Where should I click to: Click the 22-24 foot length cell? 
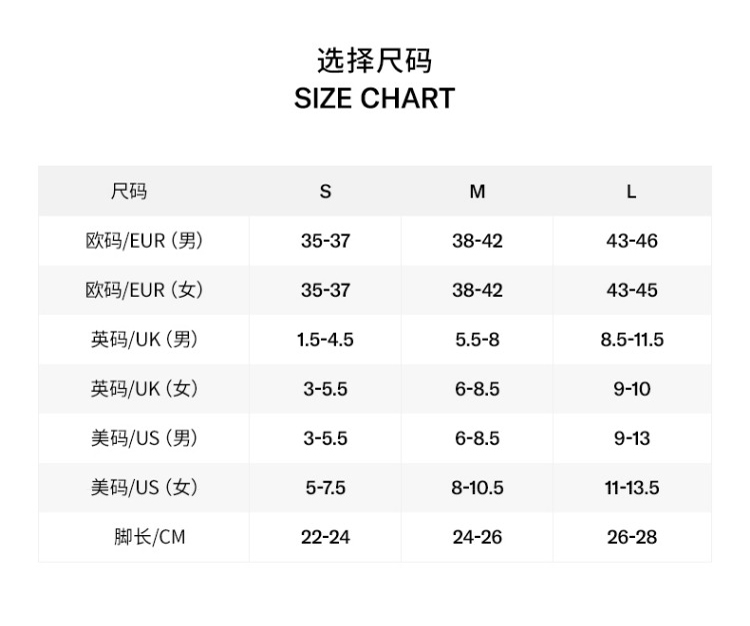tap(325, 537)
